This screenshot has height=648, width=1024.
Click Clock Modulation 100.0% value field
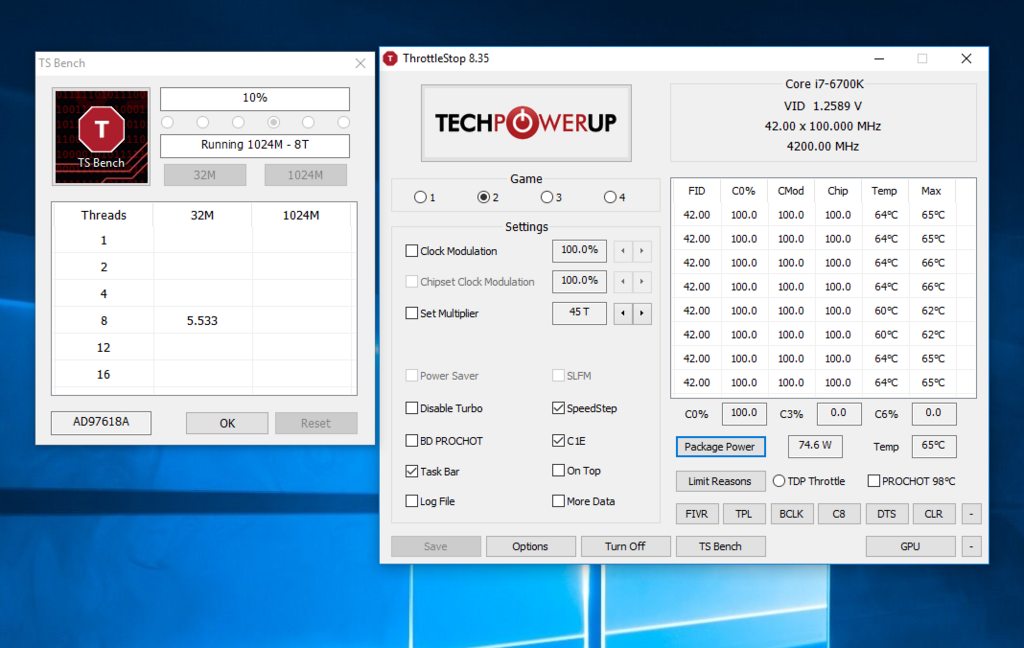point(579,250)
